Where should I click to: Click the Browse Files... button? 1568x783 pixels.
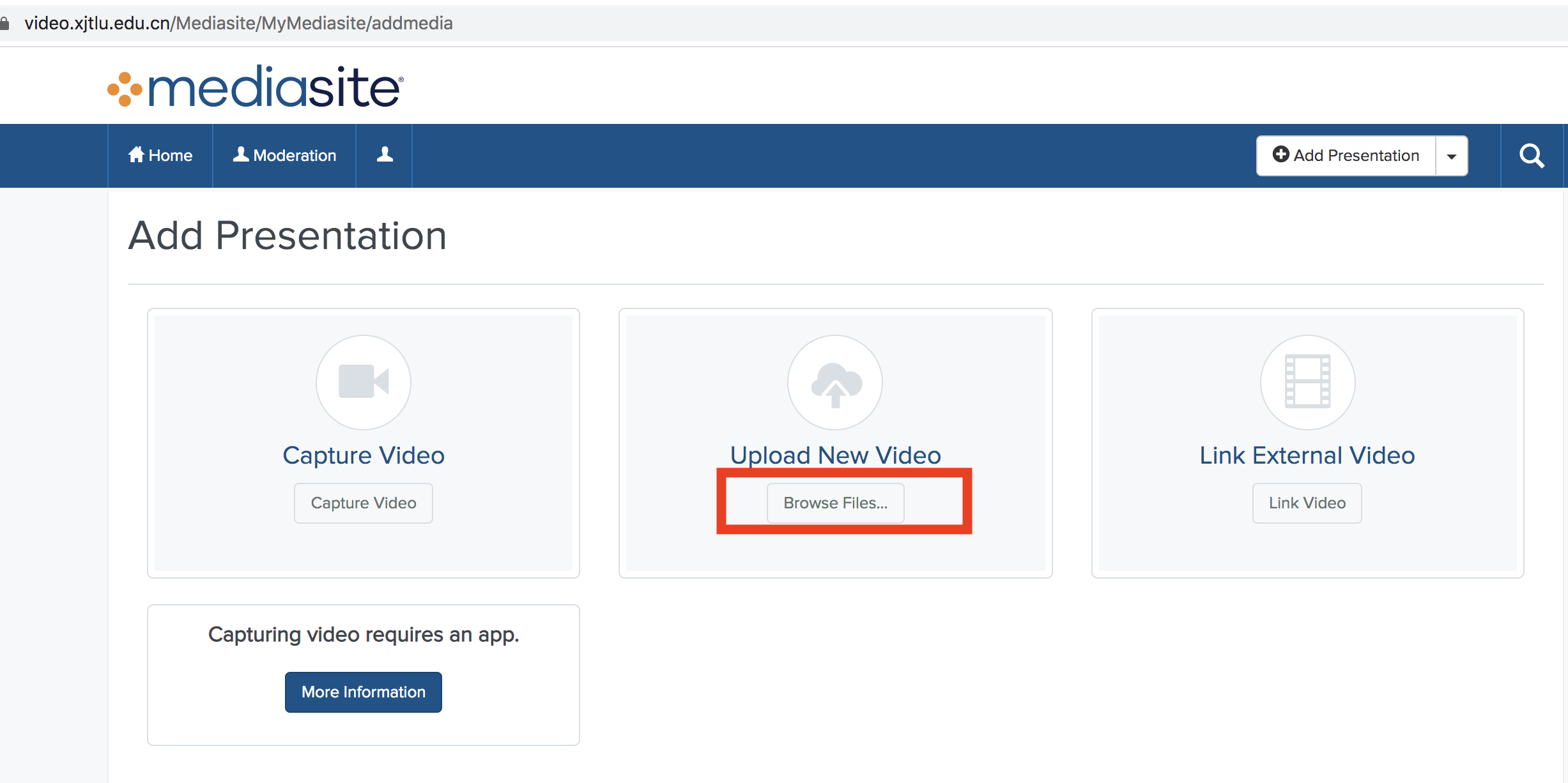tap(836, 503)
